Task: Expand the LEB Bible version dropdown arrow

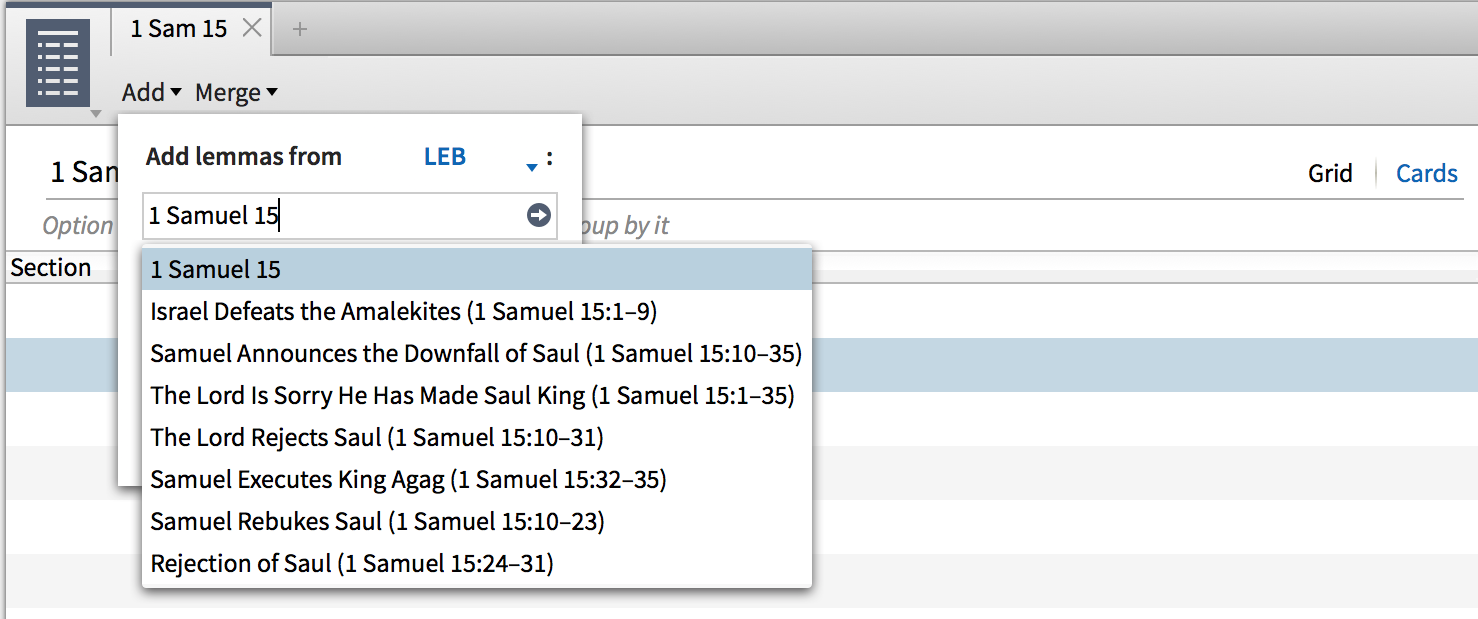Action: [532, 167]
